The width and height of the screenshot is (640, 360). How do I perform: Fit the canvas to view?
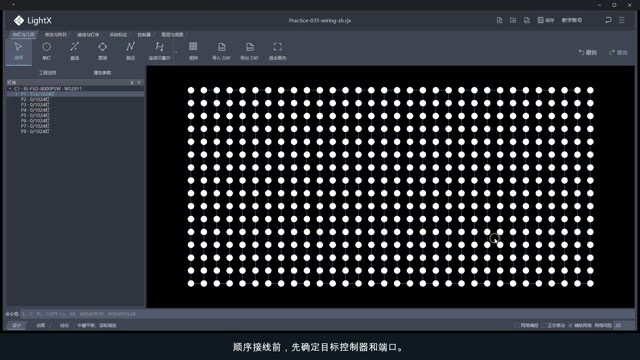tap(277, 51)
